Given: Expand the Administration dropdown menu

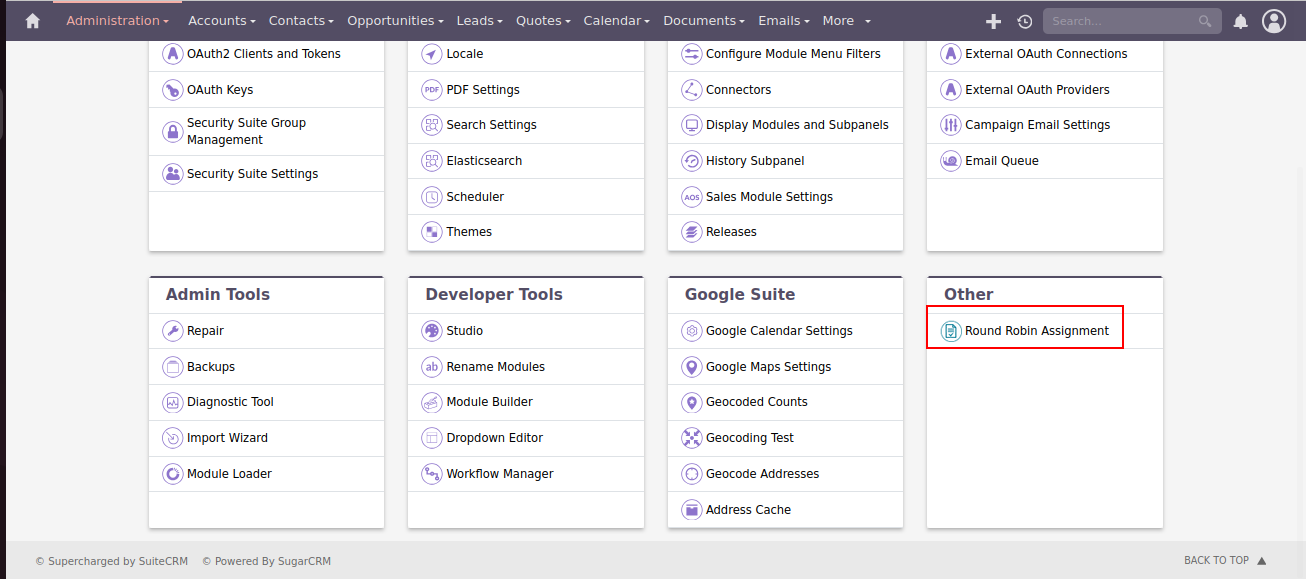Looking at the screenshot, I should (x=117, y=21).
